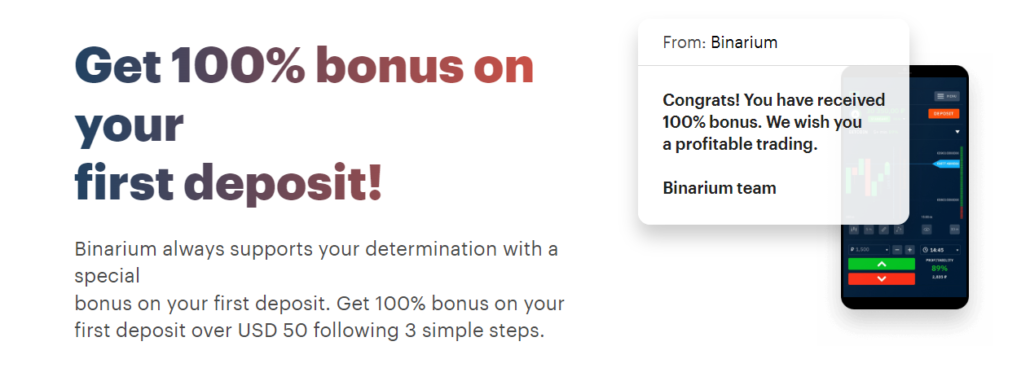The width and height of the screenshot is (1030, 381).
Task: Click the chart type icon in toolbar
Action: [x=854, y=229]
